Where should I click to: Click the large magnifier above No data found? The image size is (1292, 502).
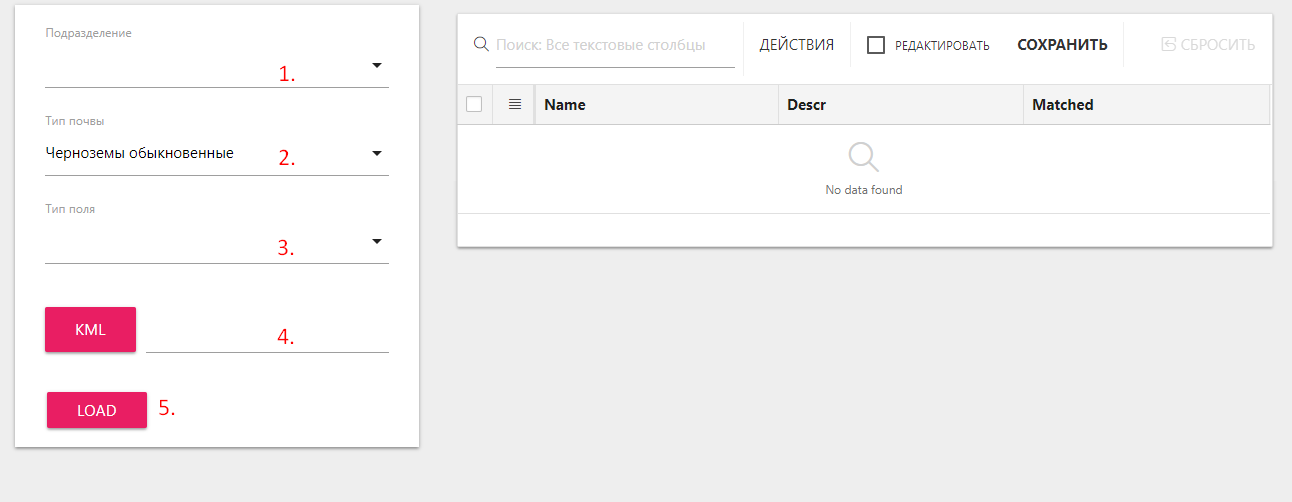pos(863,157)
